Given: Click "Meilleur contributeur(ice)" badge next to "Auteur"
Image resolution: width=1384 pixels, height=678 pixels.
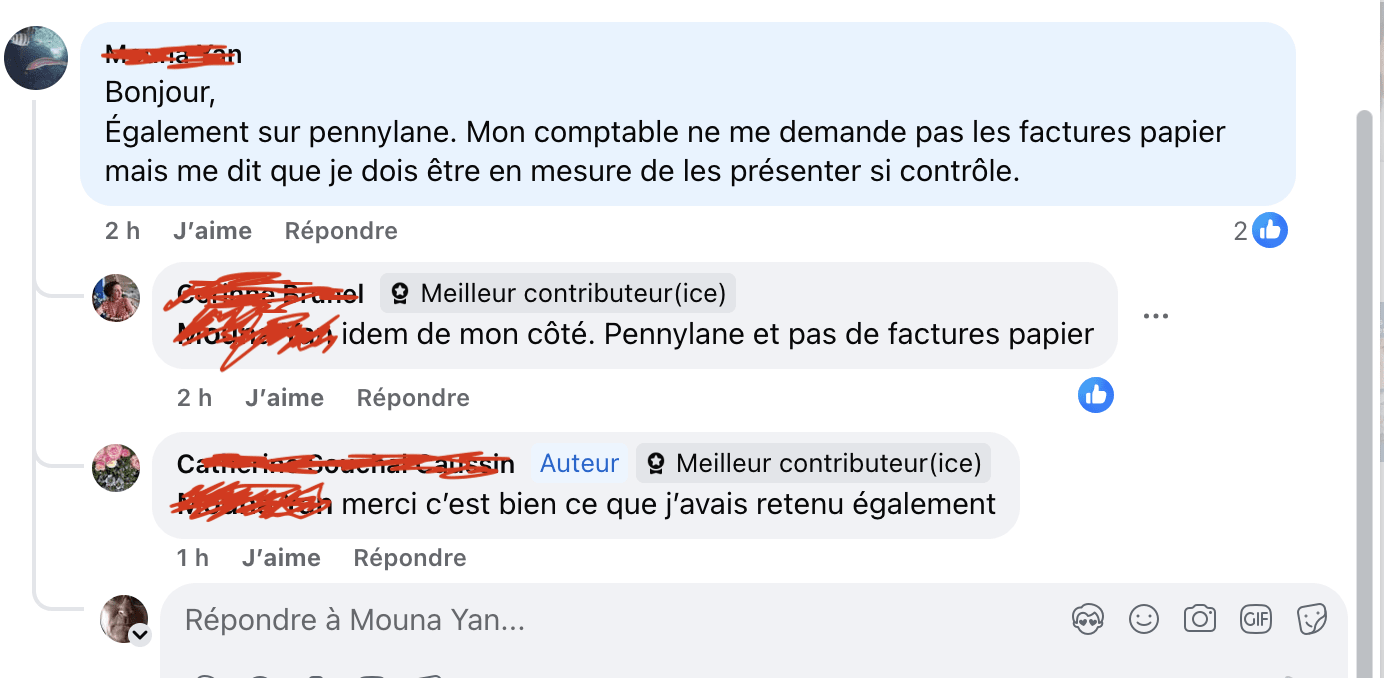Looking at the screenshot, I should point(813,464).
